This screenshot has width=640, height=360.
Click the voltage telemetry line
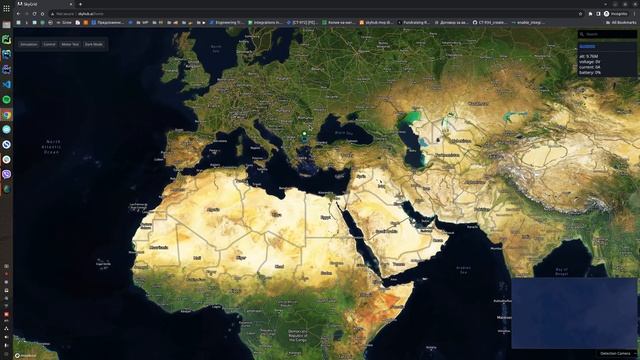[x=589, y=62]
